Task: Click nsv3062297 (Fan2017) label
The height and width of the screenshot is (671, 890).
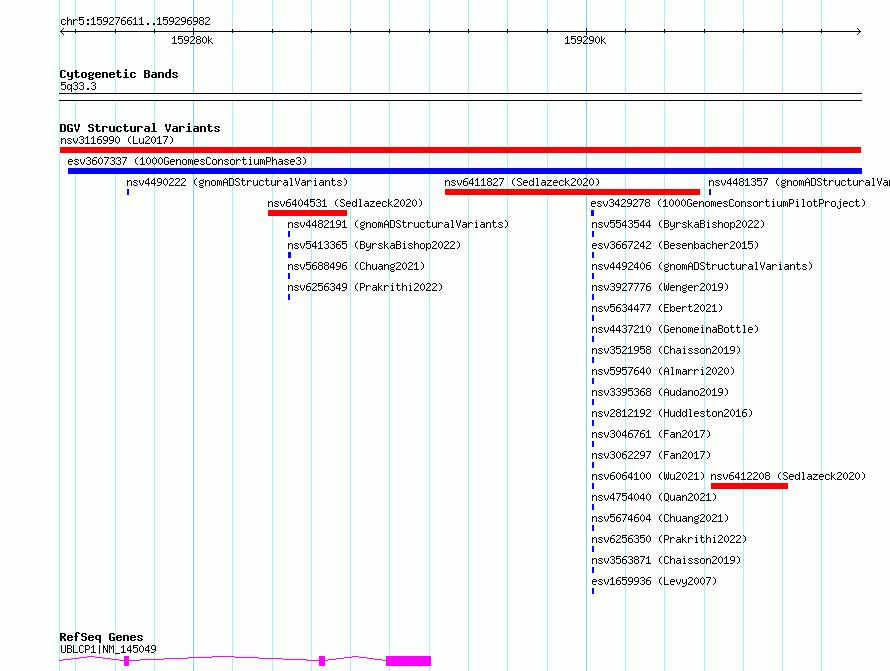Action: (651, 455)
